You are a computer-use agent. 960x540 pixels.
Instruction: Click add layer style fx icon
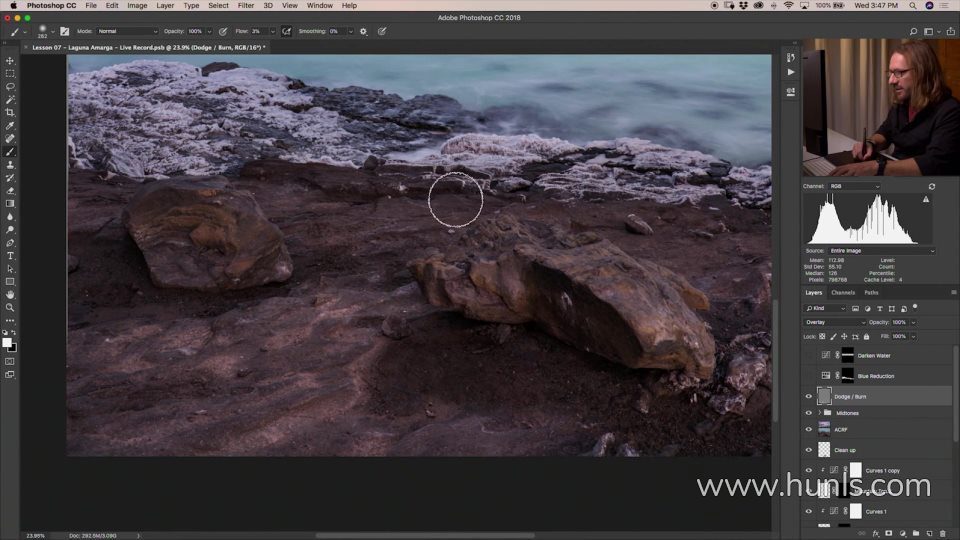coord(876,533)
